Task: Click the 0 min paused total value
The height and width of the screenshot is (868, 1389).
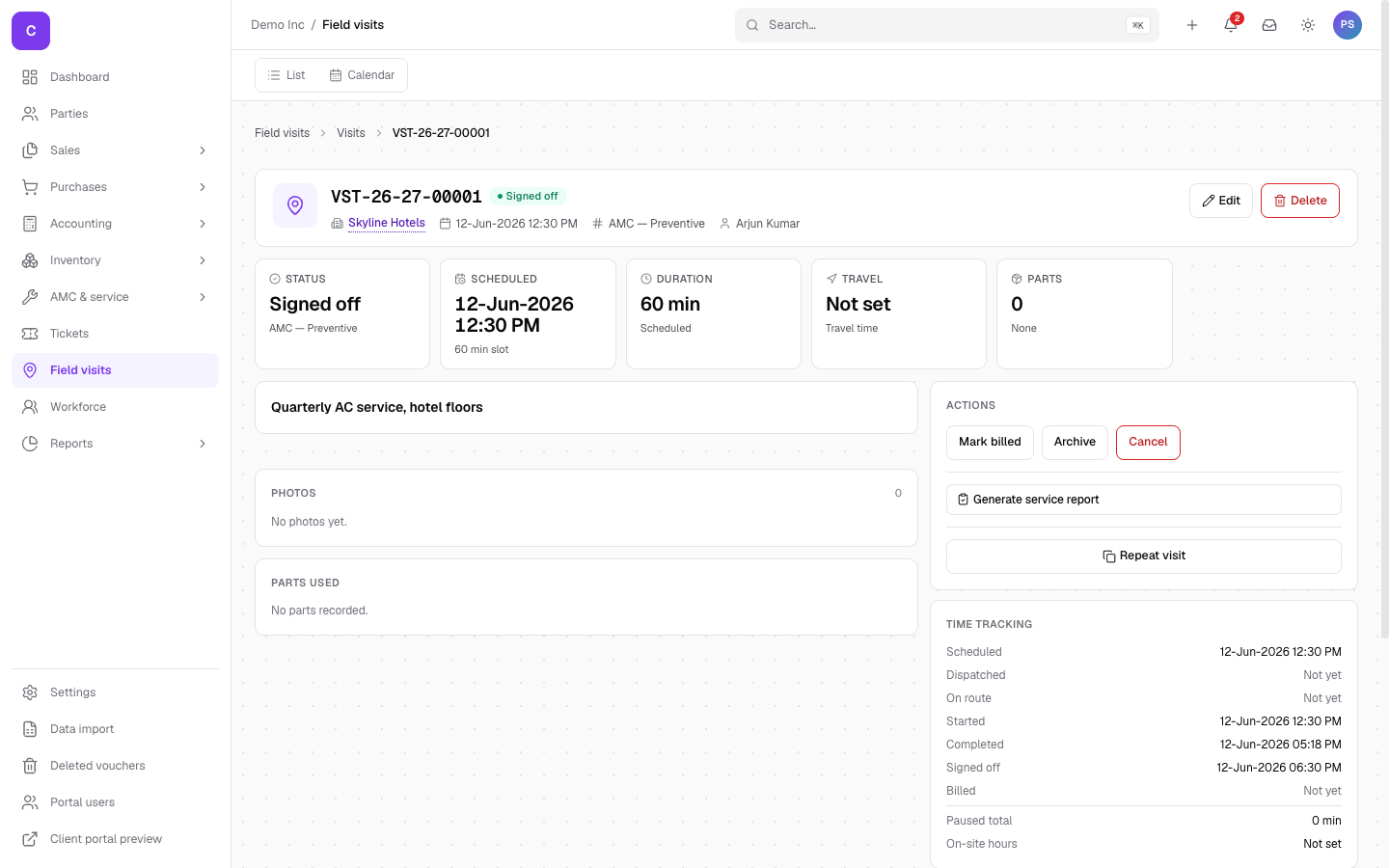Action: 1326,821
